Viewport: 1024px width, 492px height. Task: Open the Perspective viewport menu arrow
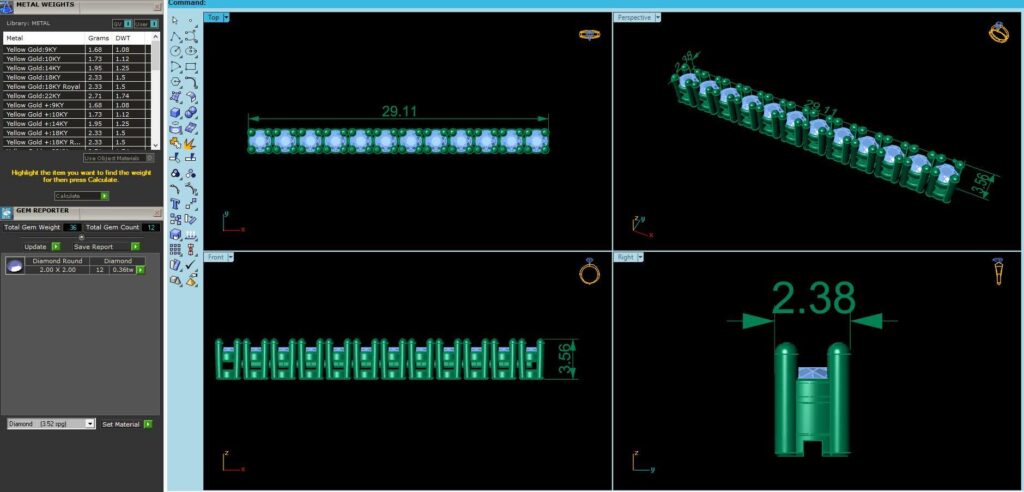click(657, 18)
